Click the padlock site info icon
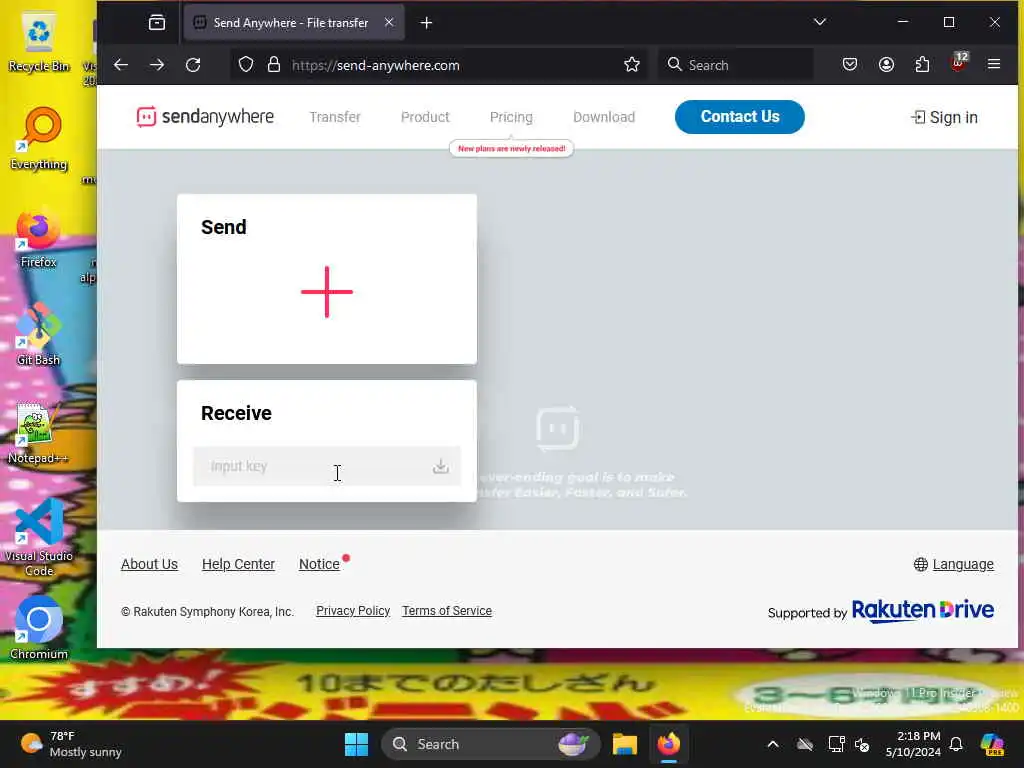Screen dimensions: 1024x768 click(274, 65)
